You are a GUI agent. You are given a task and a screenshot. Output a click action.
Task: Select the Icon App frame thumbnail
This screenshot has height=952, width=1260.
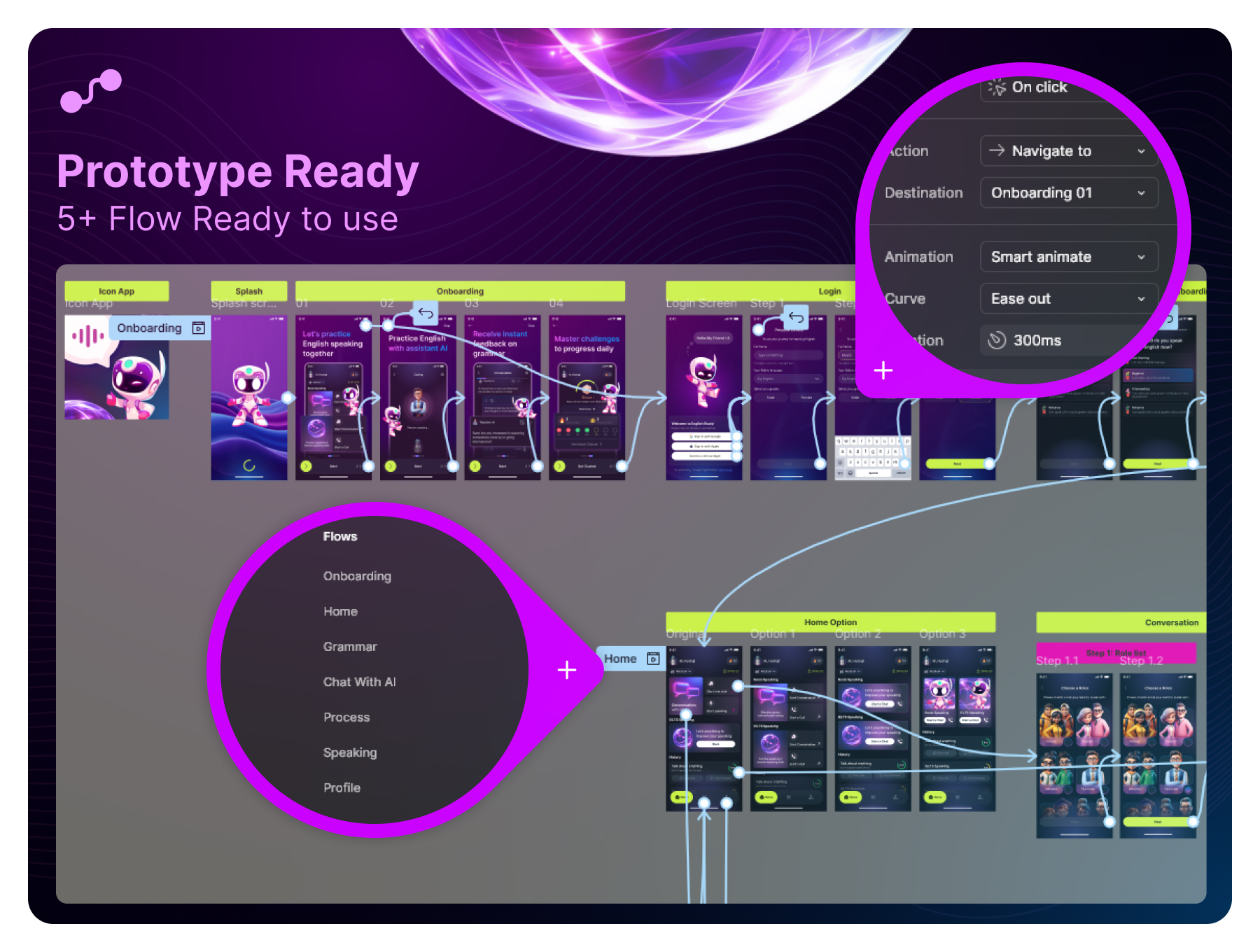[x=117, y=367]
